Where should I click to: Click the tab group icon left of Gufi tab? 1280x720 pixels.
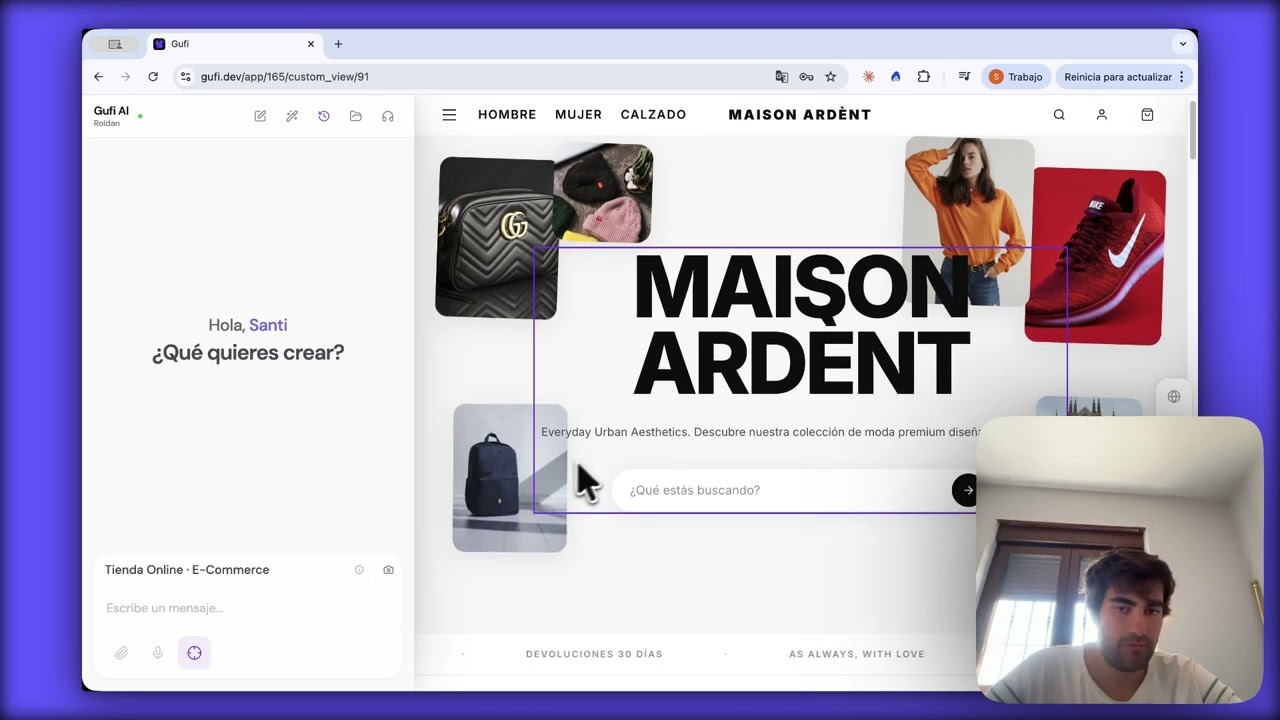[115, 44]
